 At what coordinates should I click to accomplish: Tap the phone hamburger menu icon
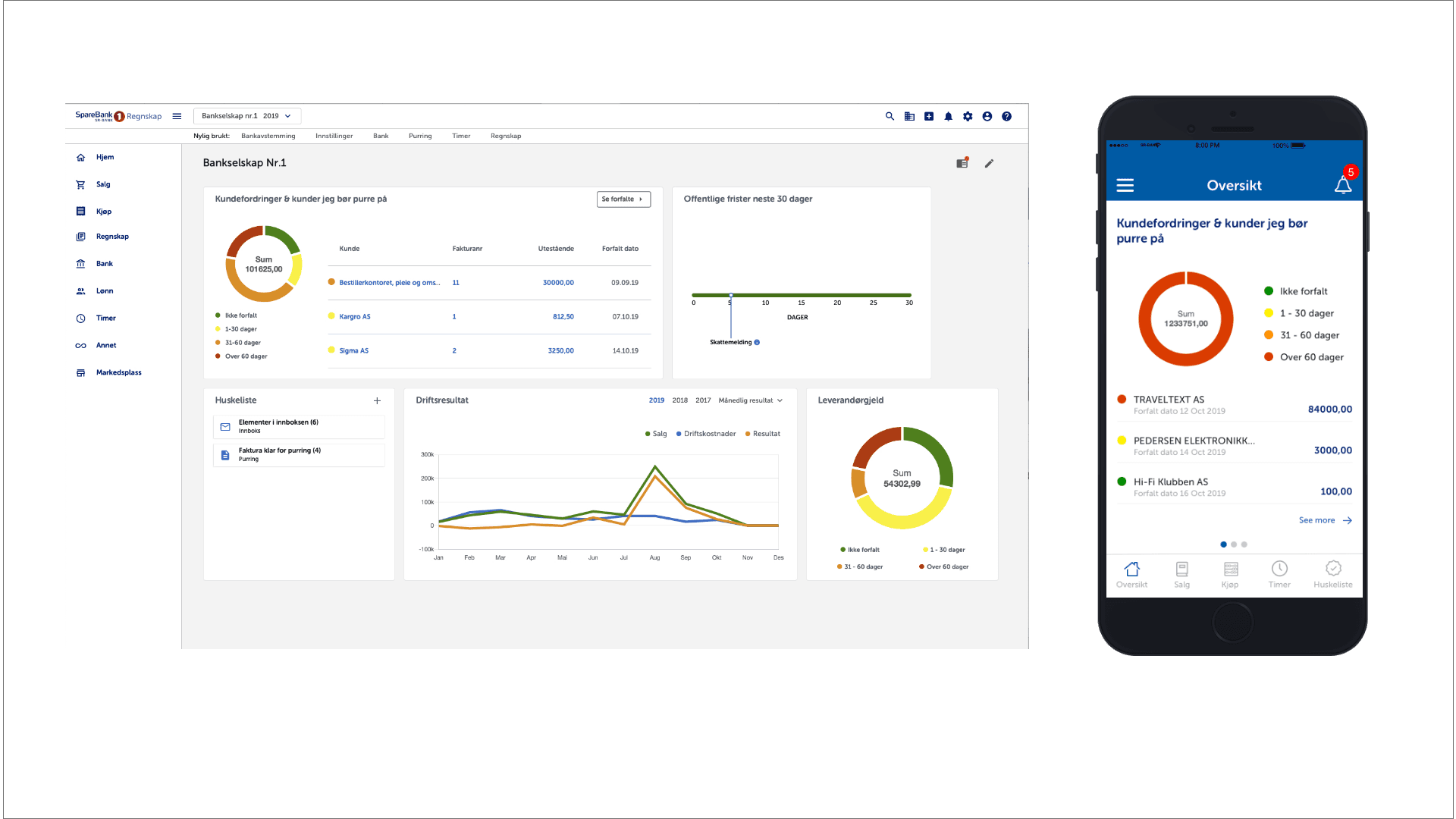point(1125,185)
